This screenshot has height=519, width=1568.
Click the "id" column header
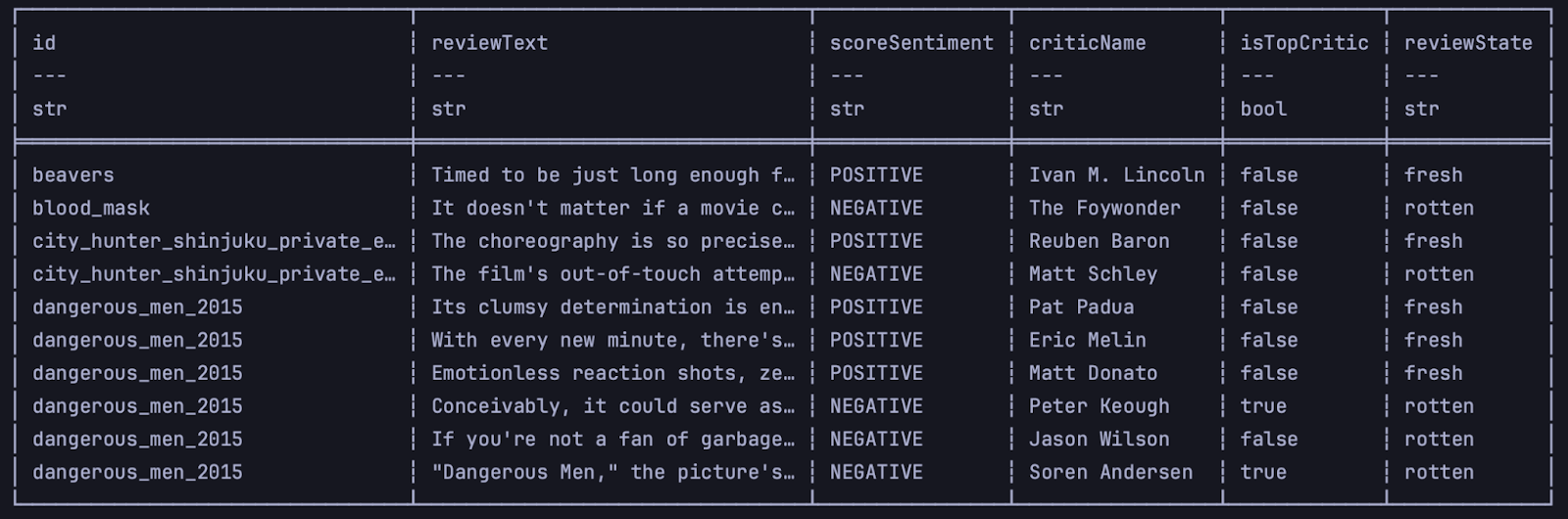click(44, 43)
